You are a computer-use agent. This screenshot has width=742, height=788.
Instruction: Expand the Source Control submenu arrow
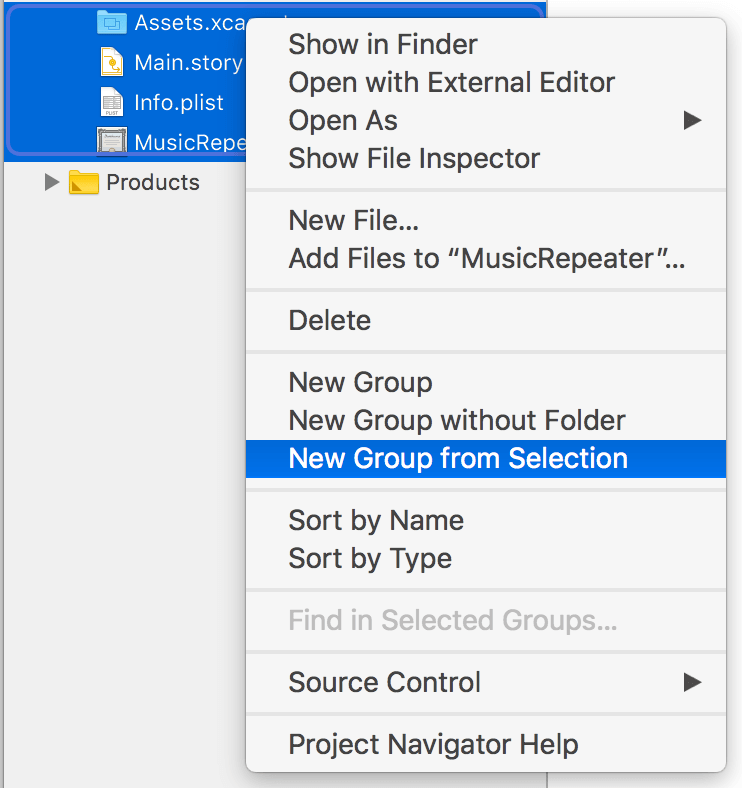click(x=691, y=682)
